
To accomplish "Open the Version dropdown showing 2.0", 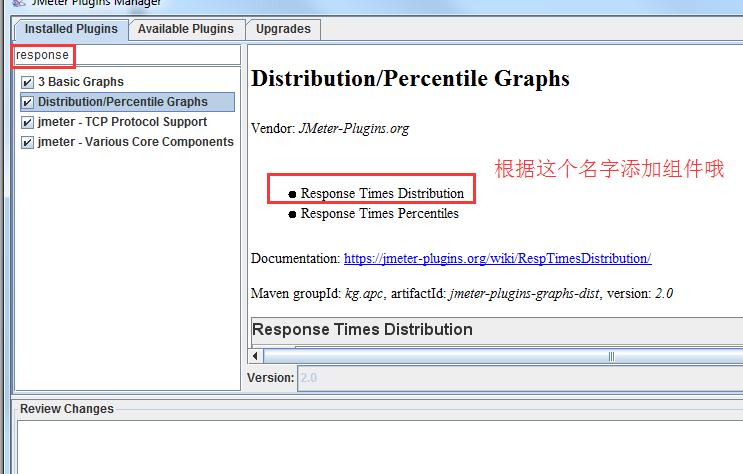I will coord(520,378).
